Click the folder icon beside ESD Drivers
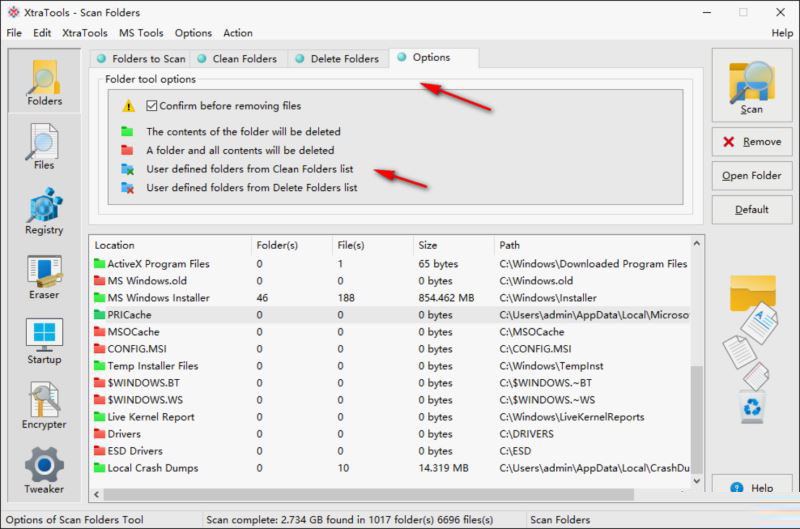This screenshot has width=800, height=529. [99, 450]
